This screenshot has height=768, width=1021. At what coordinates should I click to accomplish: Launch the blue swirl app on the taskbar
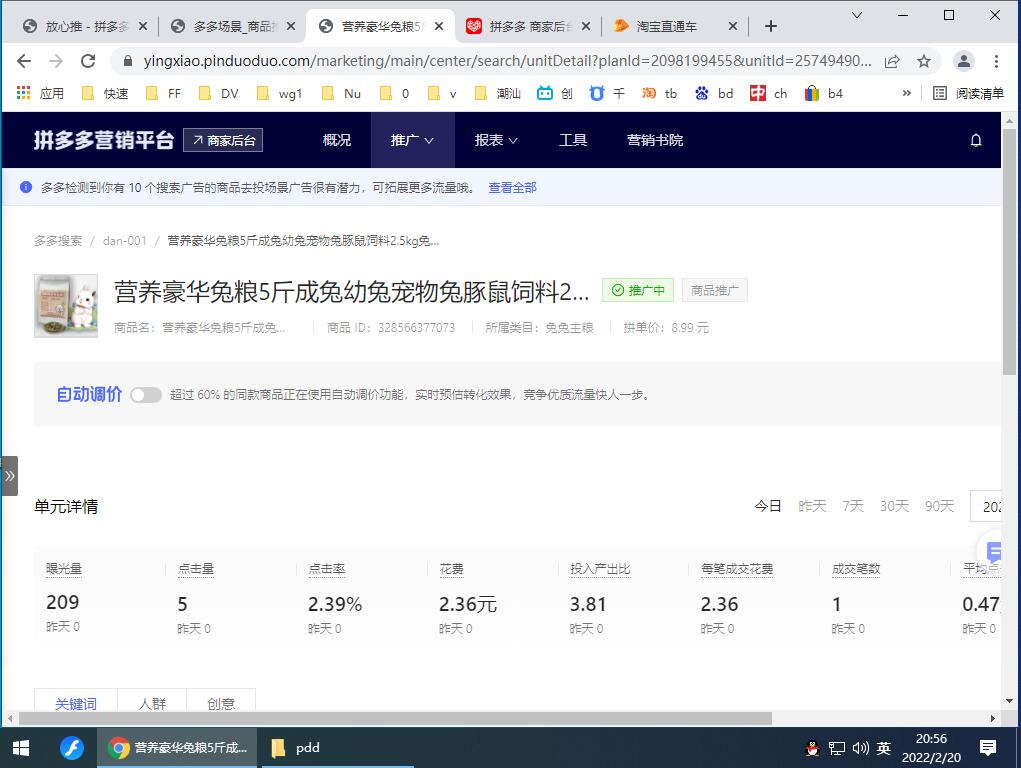[x=72, y=748]
